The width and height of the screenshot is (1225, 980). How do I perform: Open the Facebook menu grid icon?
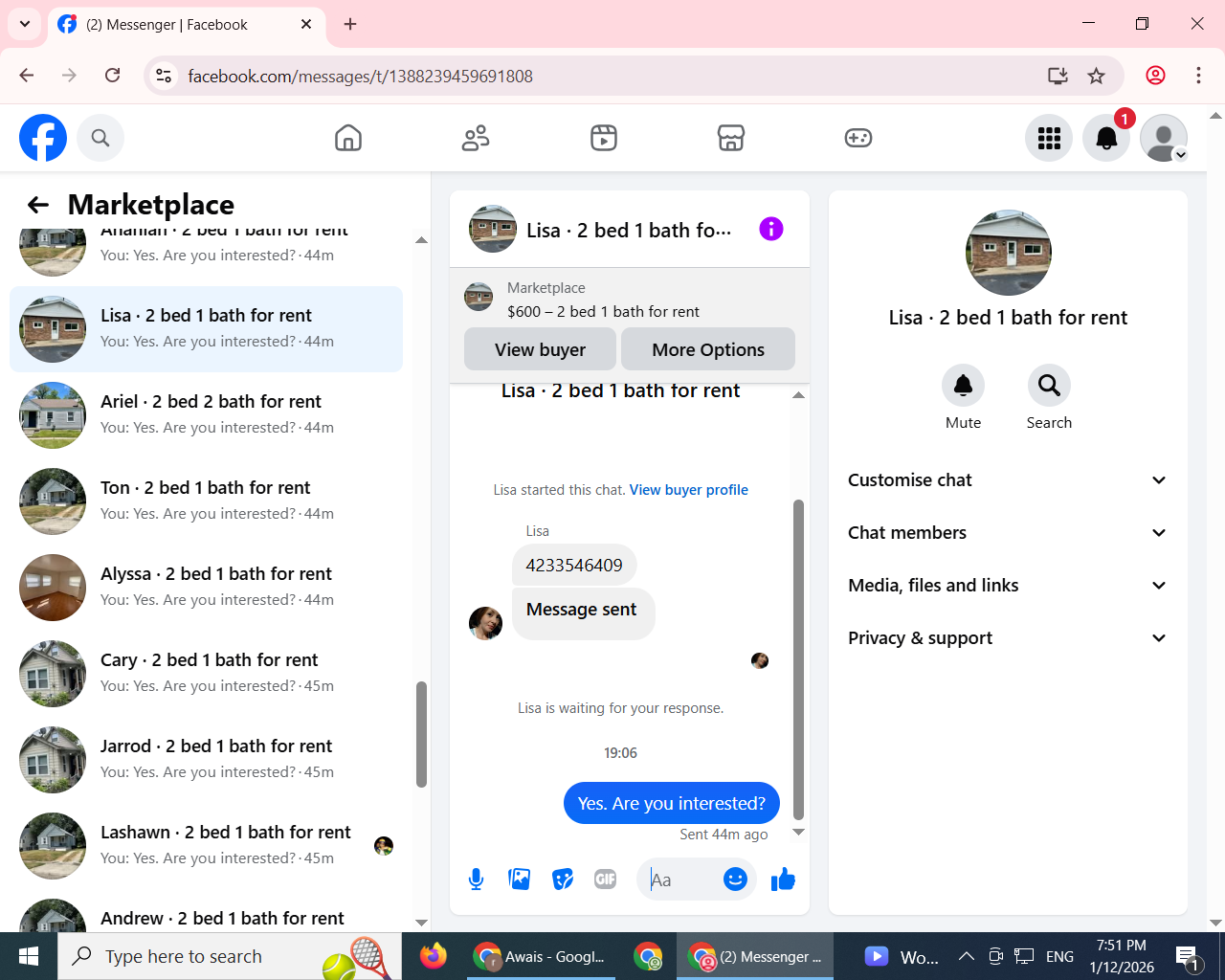[x=1049, y=138]
